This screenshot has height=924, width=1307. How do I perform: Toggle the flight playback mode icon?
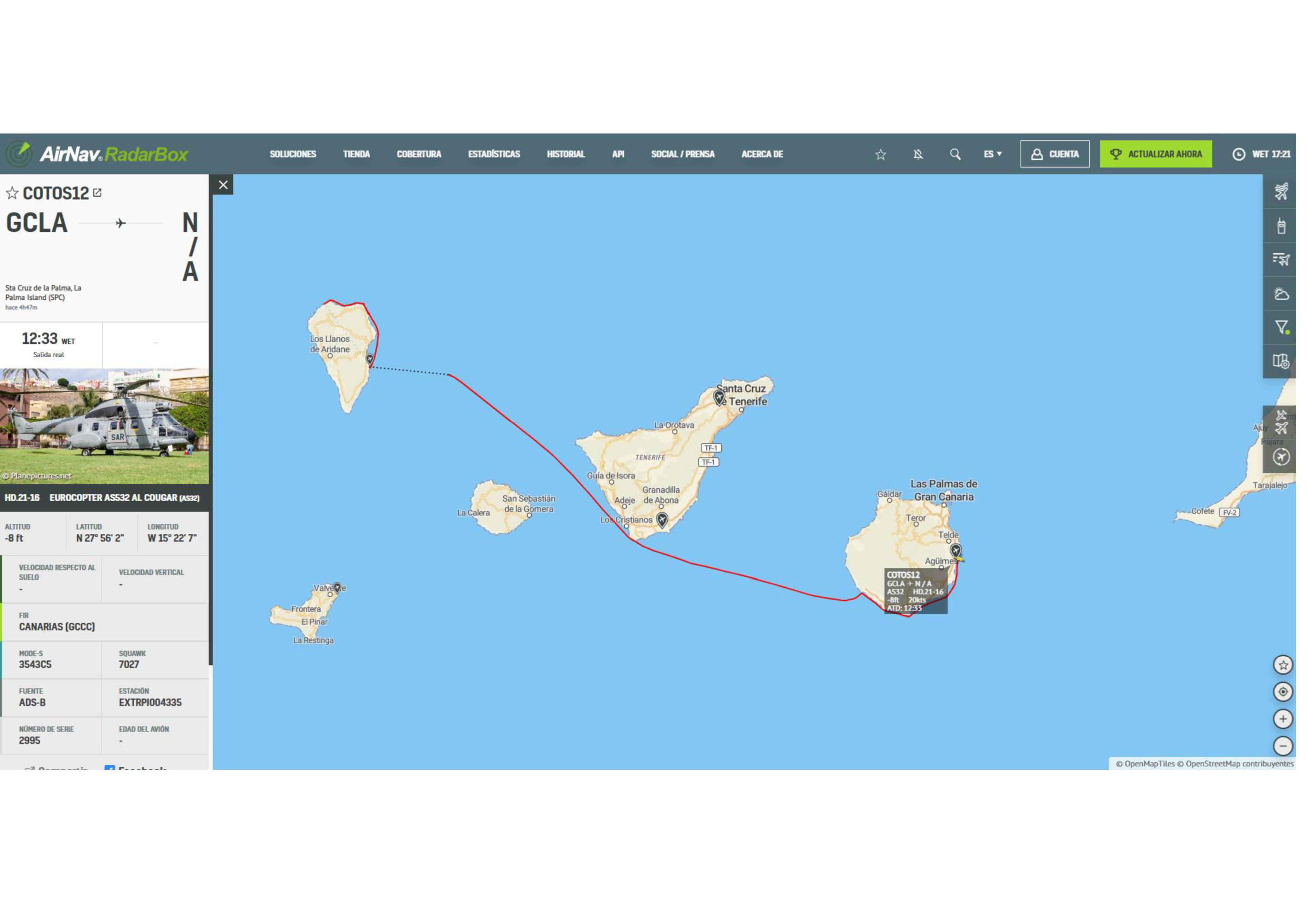(x=1281, y=457)
